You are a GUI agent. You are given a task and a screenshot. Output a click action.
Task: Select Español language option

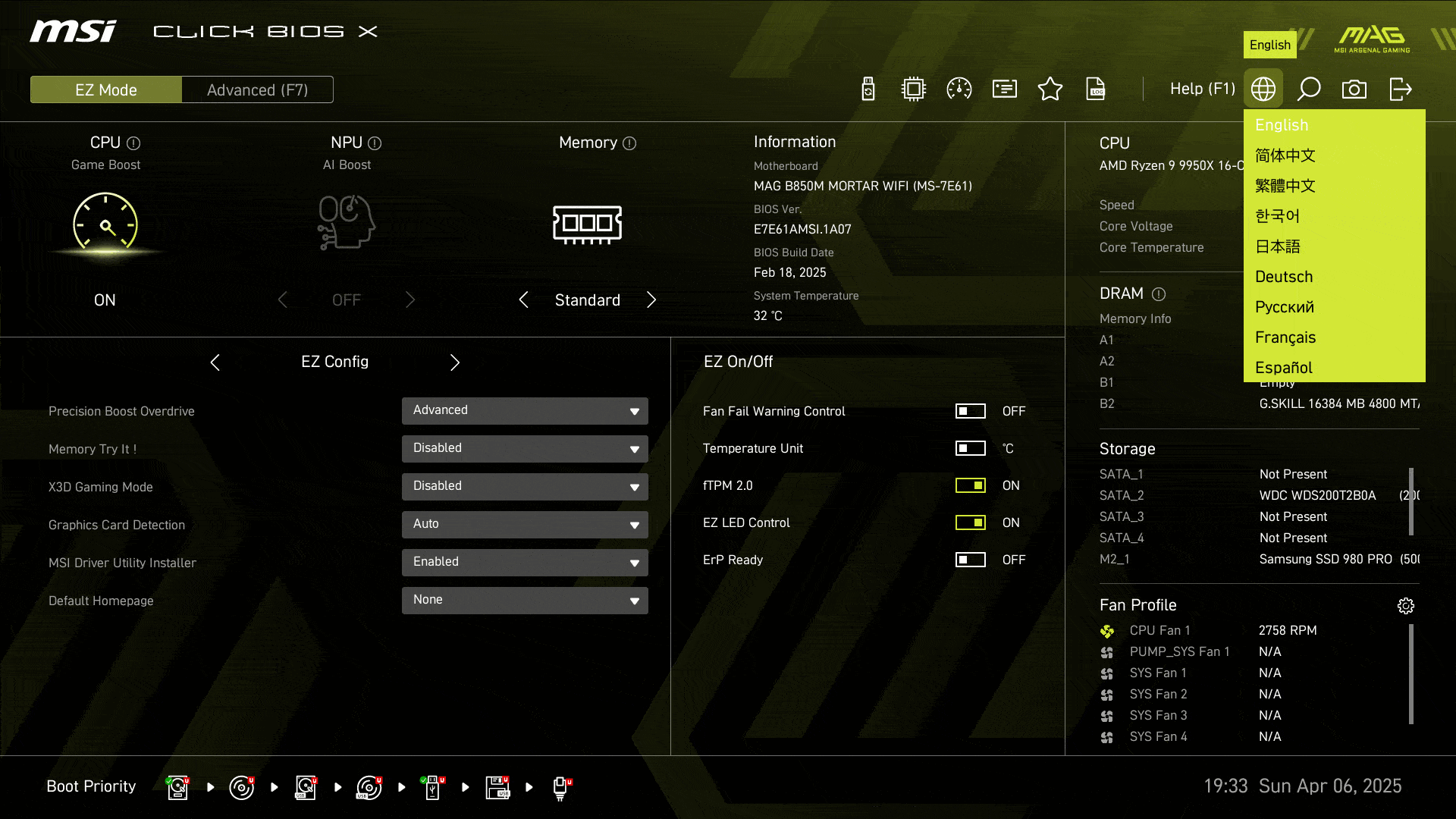click(1335, 368)
